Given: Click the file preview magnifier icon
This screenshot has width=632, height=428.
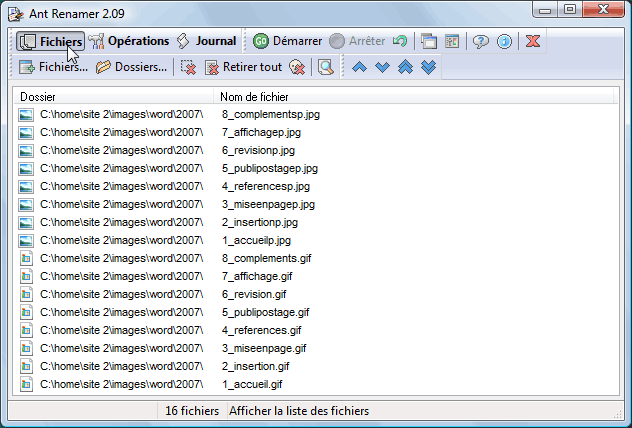Looking at the screenshot, I should pos(325,68).
